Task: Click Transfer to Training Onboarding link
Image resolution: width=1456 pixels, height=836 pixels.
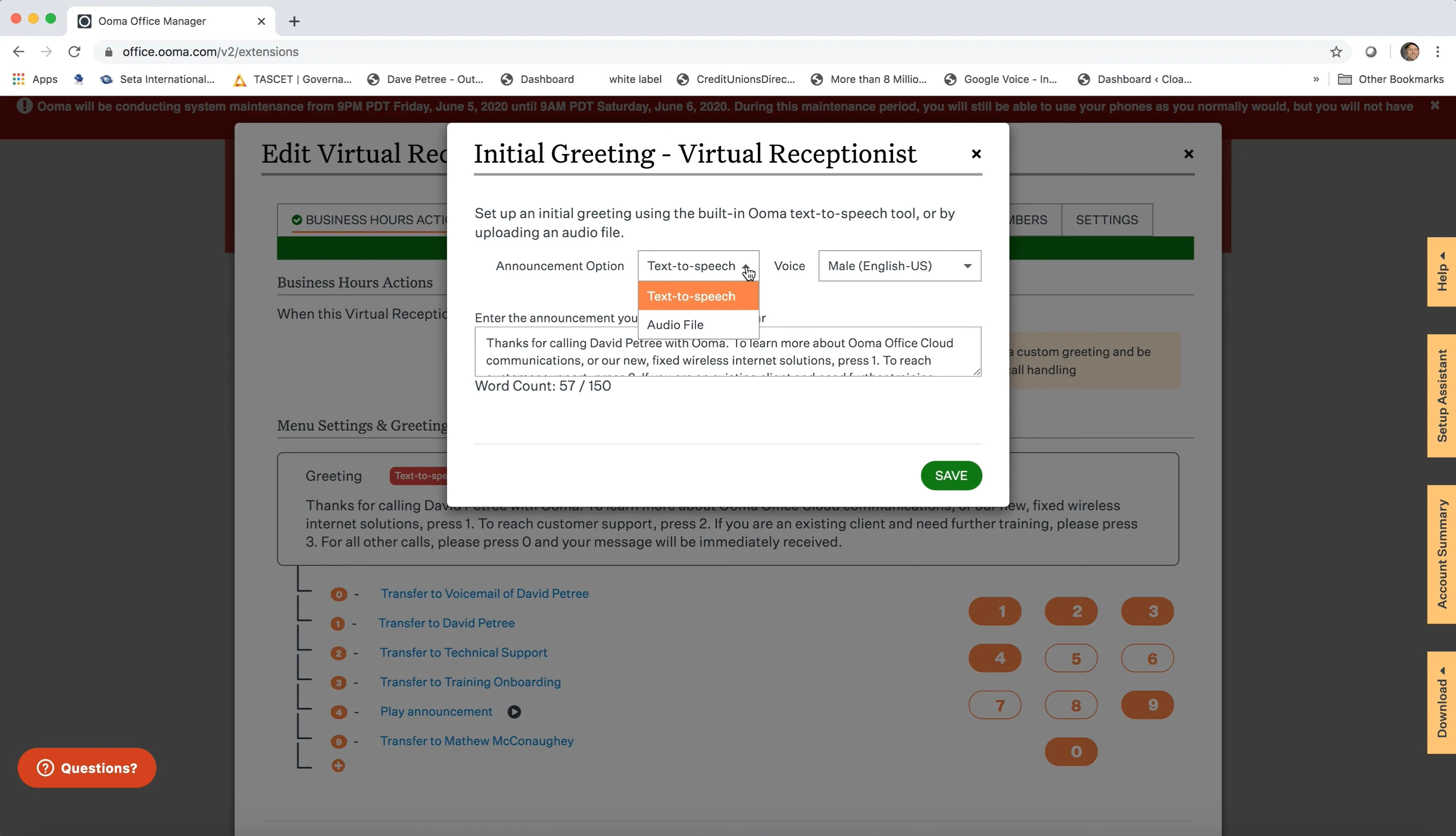Action: click(470, 681)
